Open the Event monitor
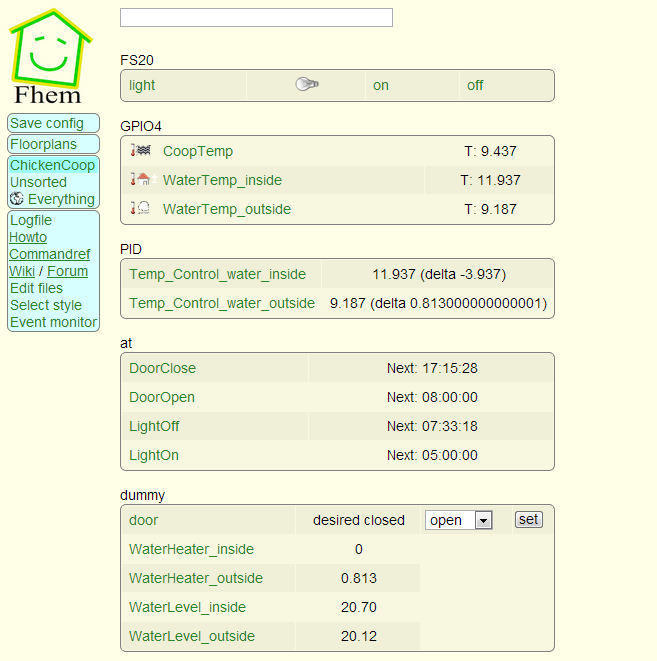The image size is (657, 661). click(54, 322)
